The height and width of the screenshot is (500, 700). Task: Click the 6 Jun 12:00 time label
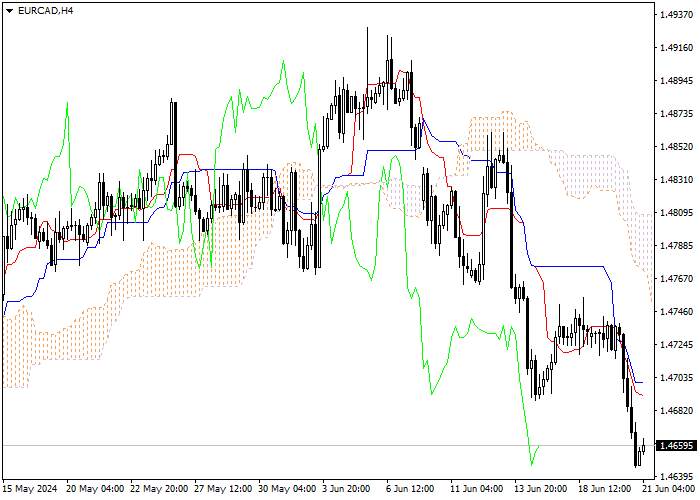(x=410, y=489)
